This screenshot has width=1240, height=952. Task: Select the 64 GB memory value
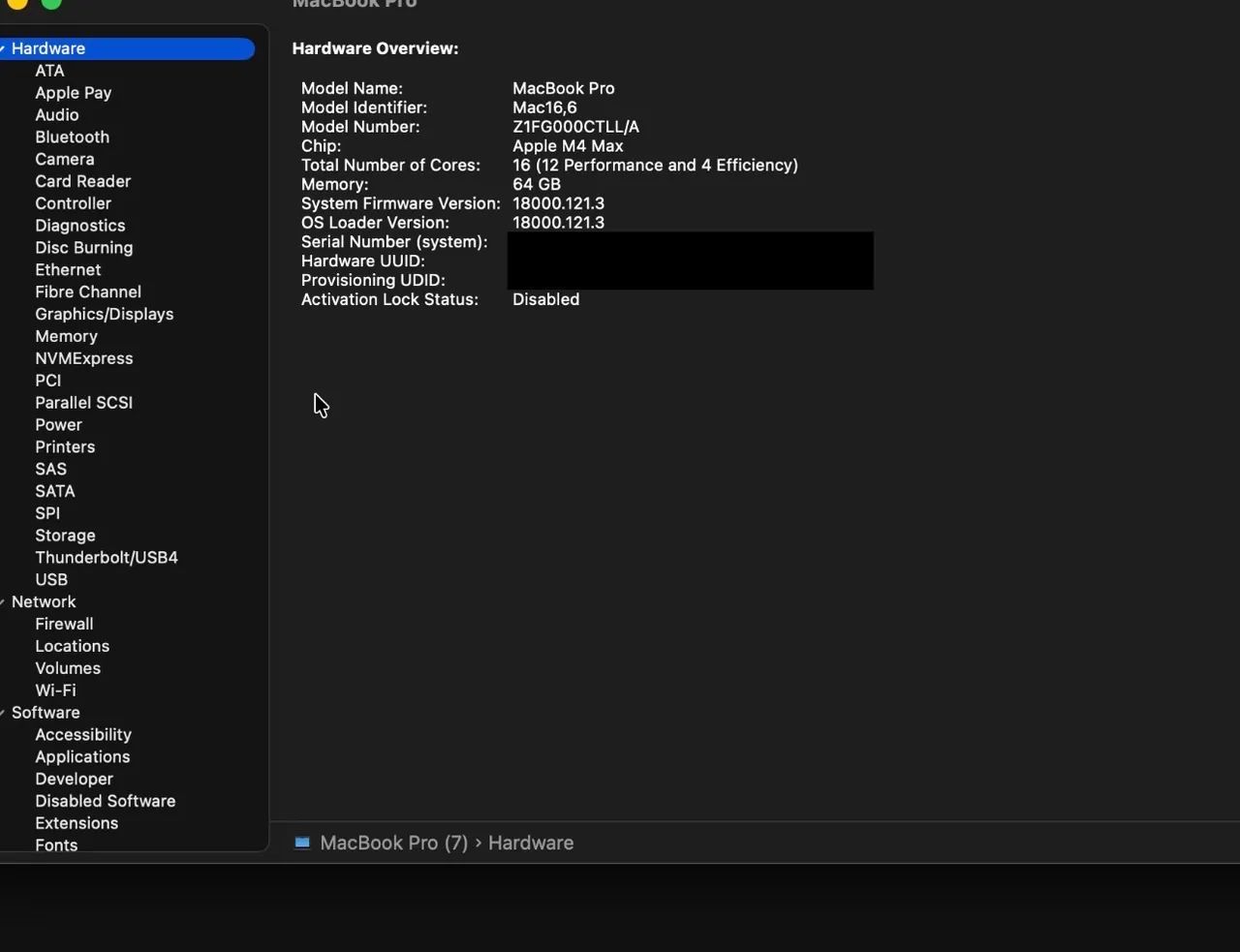coord(537,184)
